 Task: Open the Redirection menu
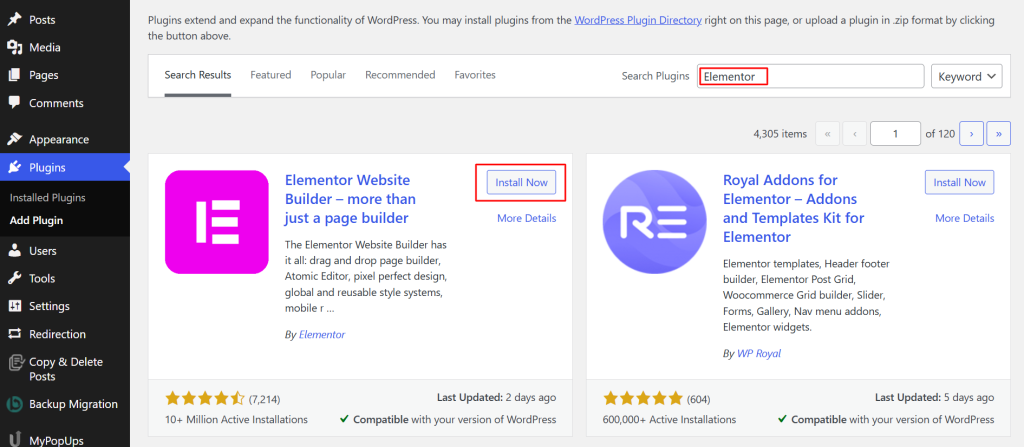click(x=65, y=334)
